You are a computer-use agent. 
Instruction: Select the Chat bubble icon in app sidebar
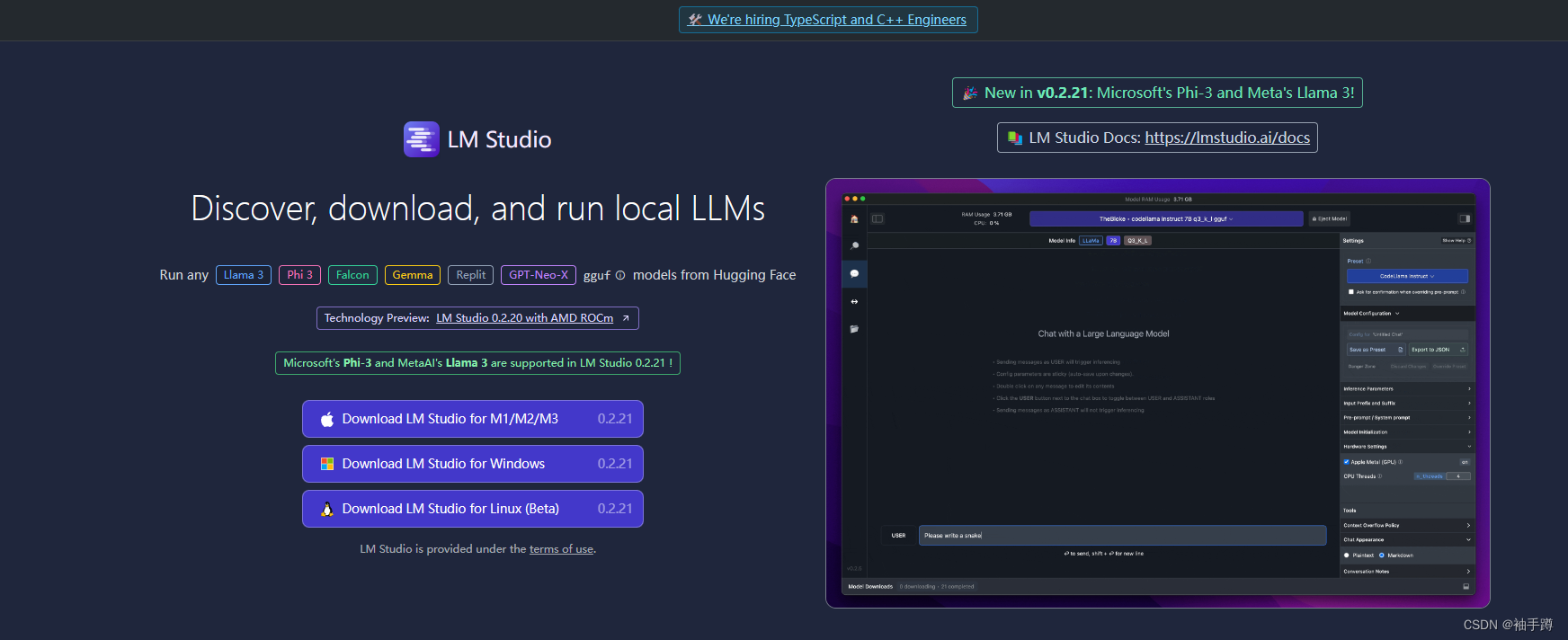click(854, 273)
